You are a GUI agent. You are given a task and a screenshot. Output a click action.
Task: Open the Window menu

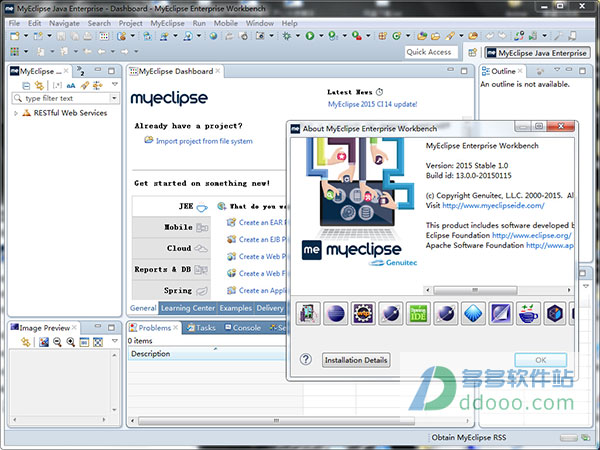pyautogui.click(x=259, y=23)
